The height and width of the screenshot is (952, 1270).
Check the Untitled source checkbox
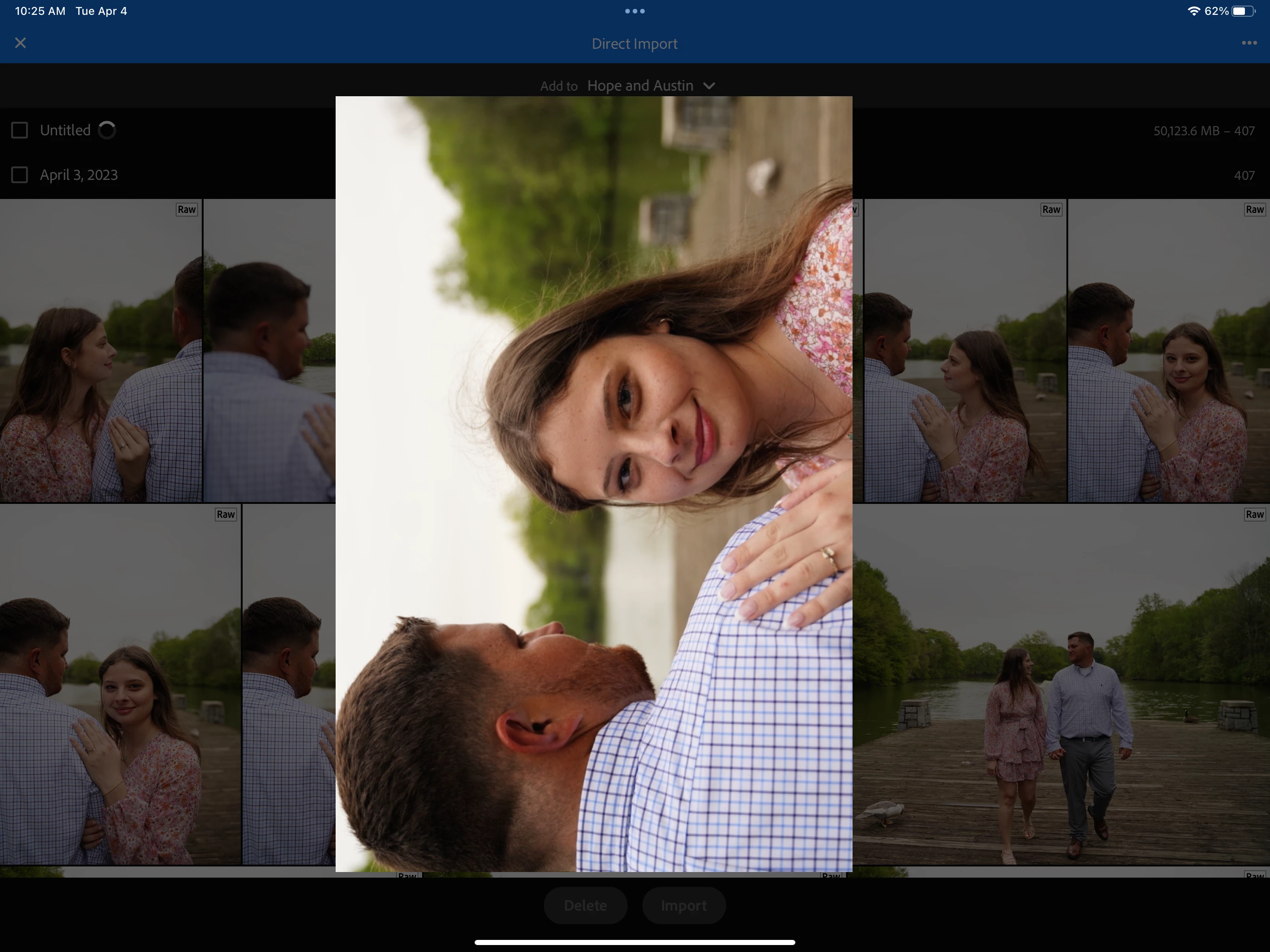pyautogui.click(x=20, y=130)
